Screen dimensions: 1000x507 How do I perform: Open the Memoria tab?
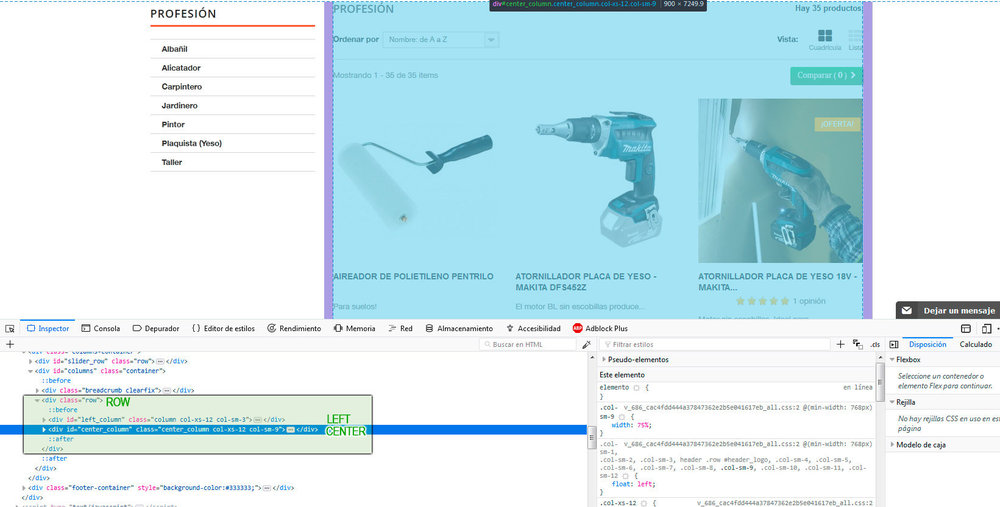click(x=354, y=328)
